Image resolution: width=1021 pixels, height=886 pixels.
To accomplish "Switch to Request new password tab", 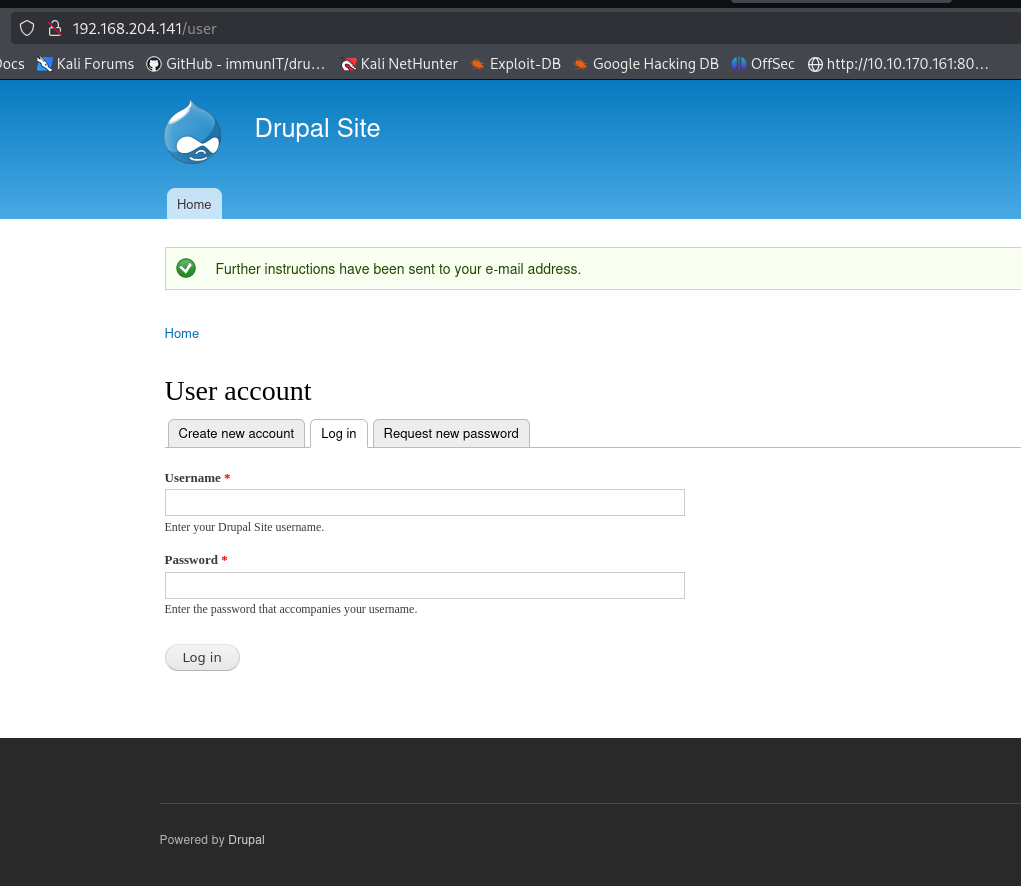I will tap(451, 433).
